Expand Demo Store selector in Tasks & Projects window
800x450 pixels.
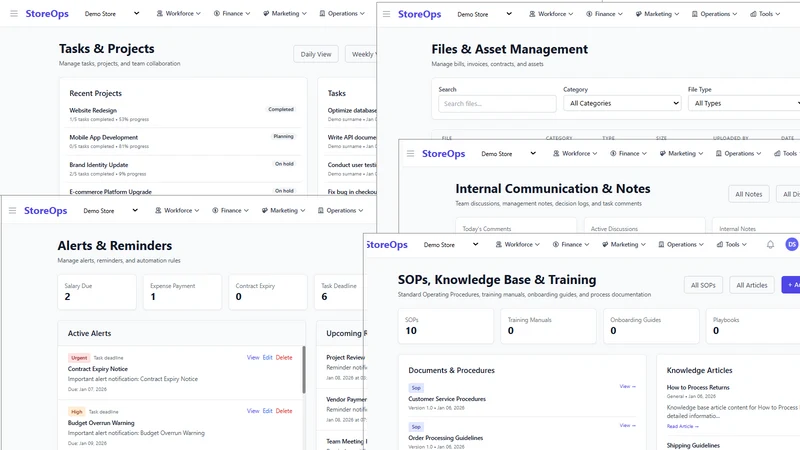coord(112,14)
